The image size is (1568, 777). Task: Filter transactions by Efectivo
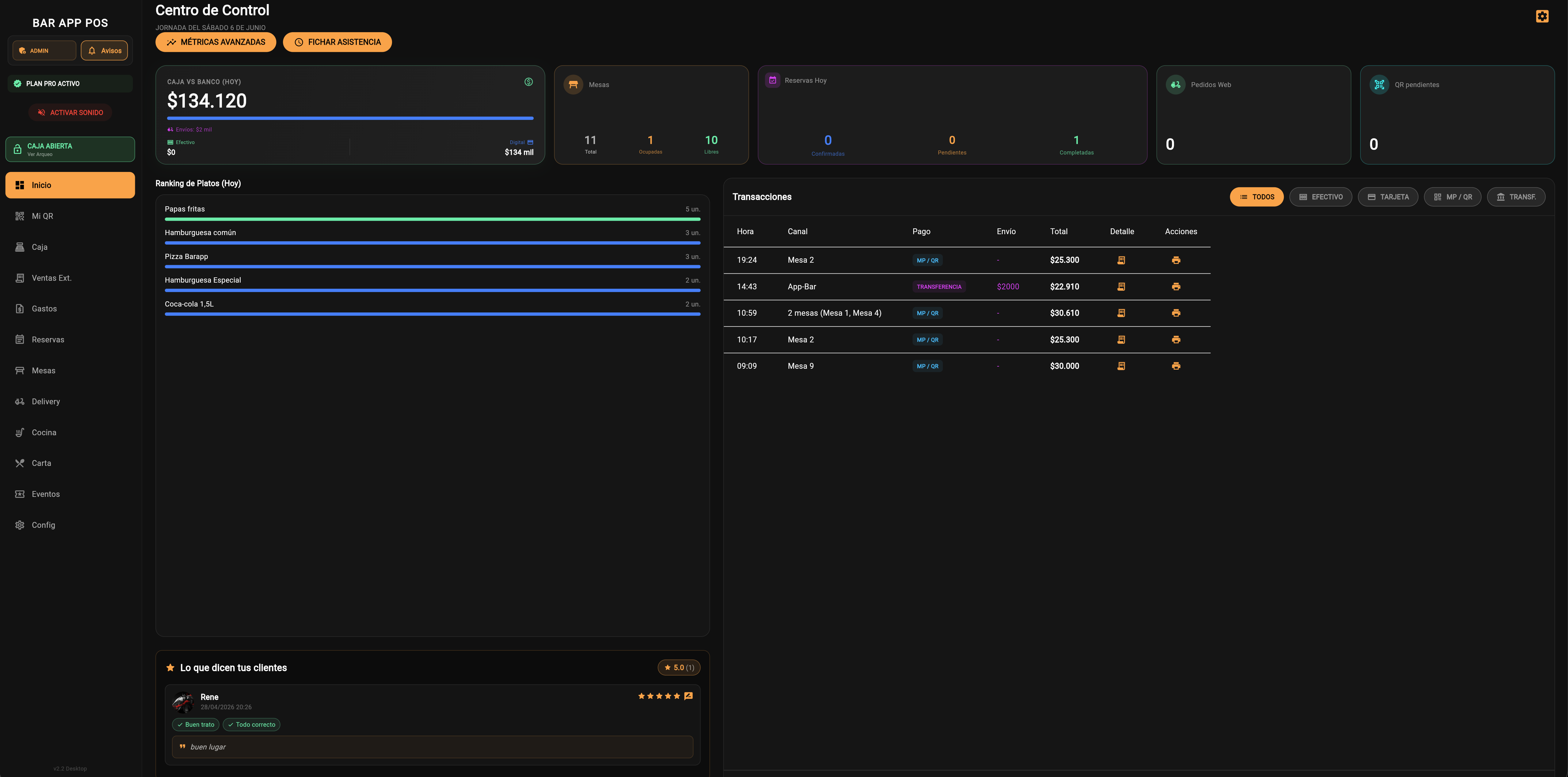[x=1320, y=197]
